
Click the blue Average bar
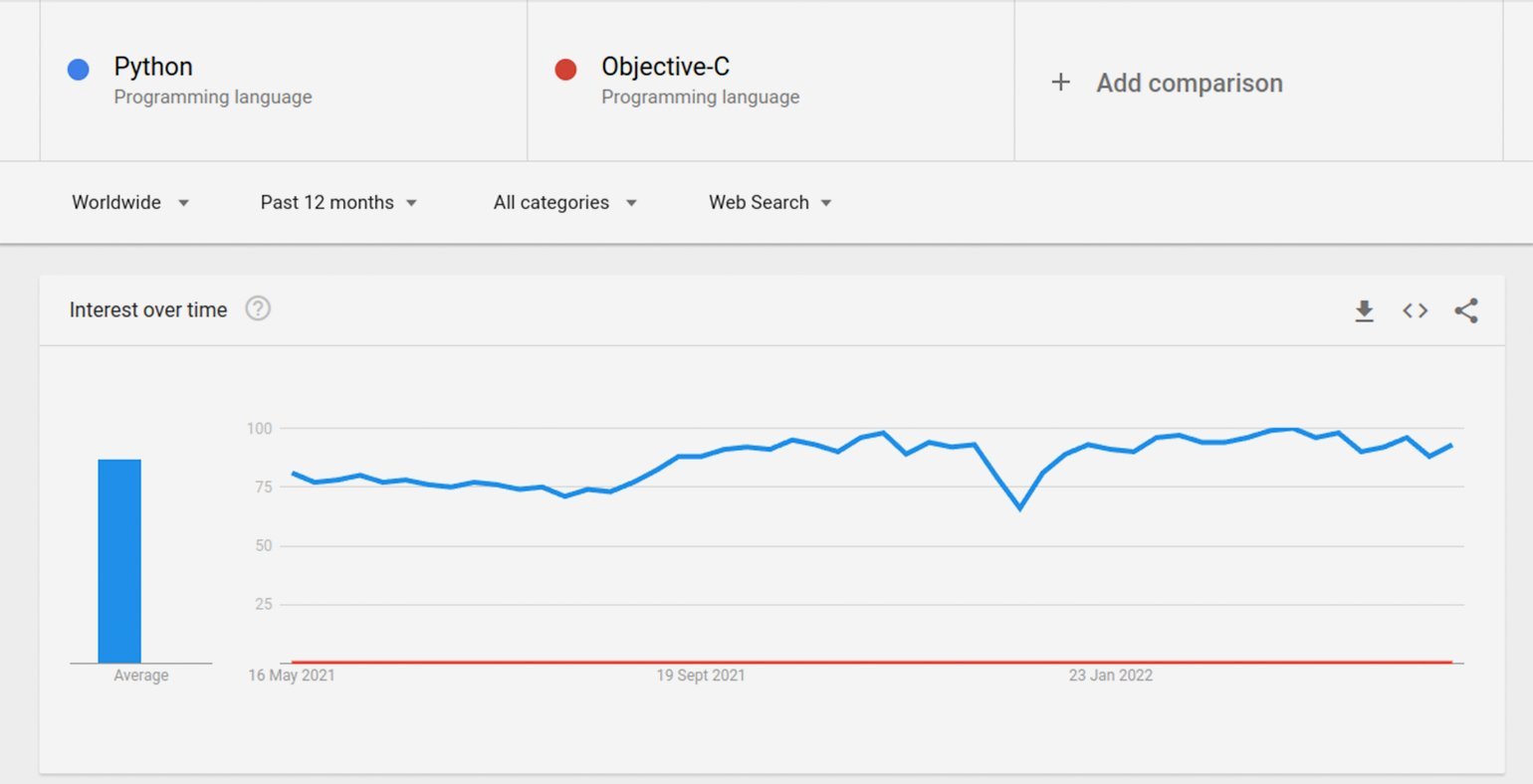click(x=119, y=561)
